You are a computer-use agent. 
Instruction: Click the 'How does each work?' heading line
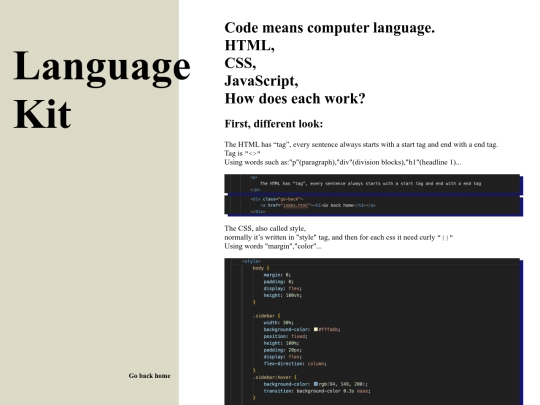coord(295,98)
